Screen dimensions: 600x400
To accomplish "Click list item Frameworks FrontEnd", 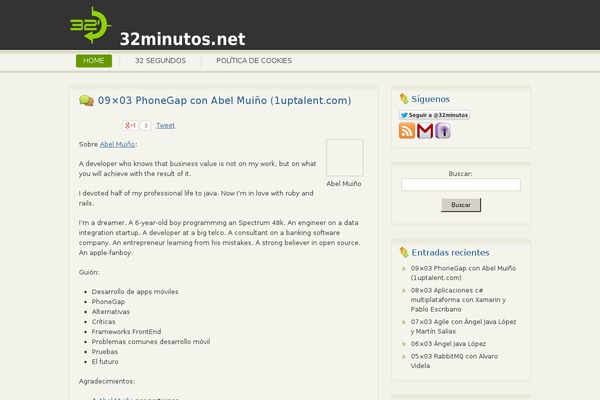I will (x=126, y=331).
